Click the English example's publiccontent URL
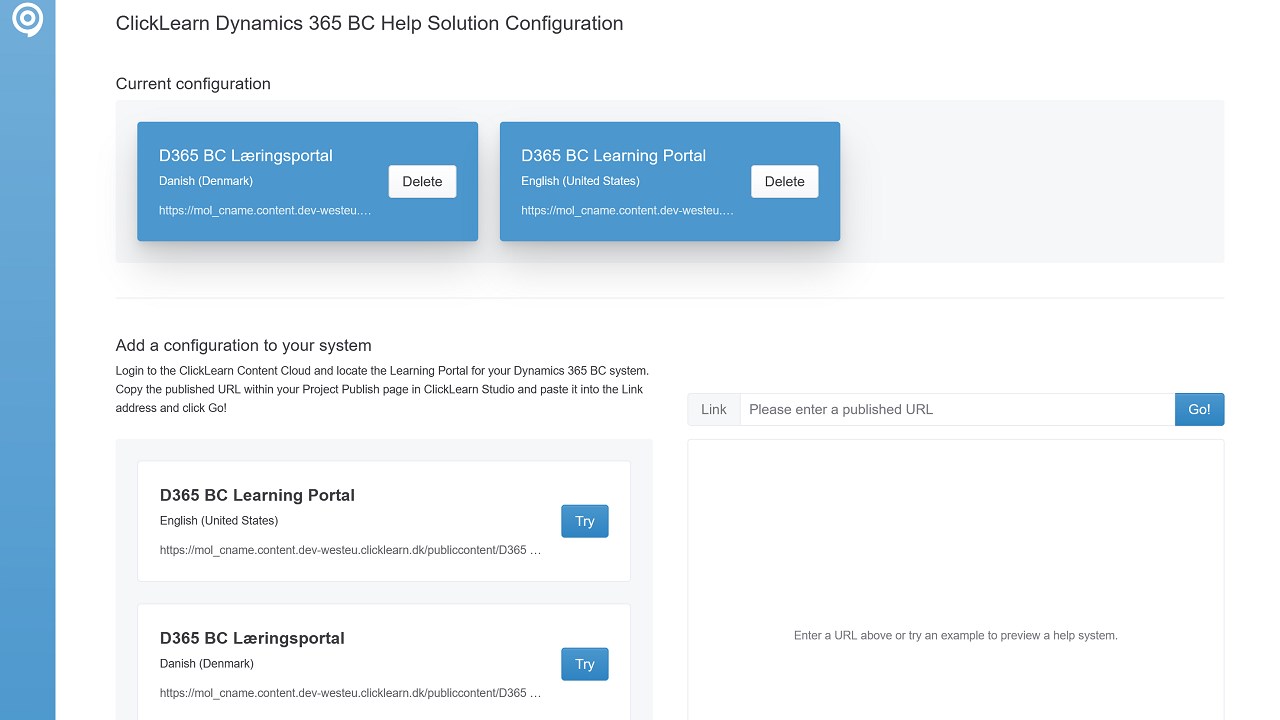This screenshot has width=1280, height=720. (350, 550)
